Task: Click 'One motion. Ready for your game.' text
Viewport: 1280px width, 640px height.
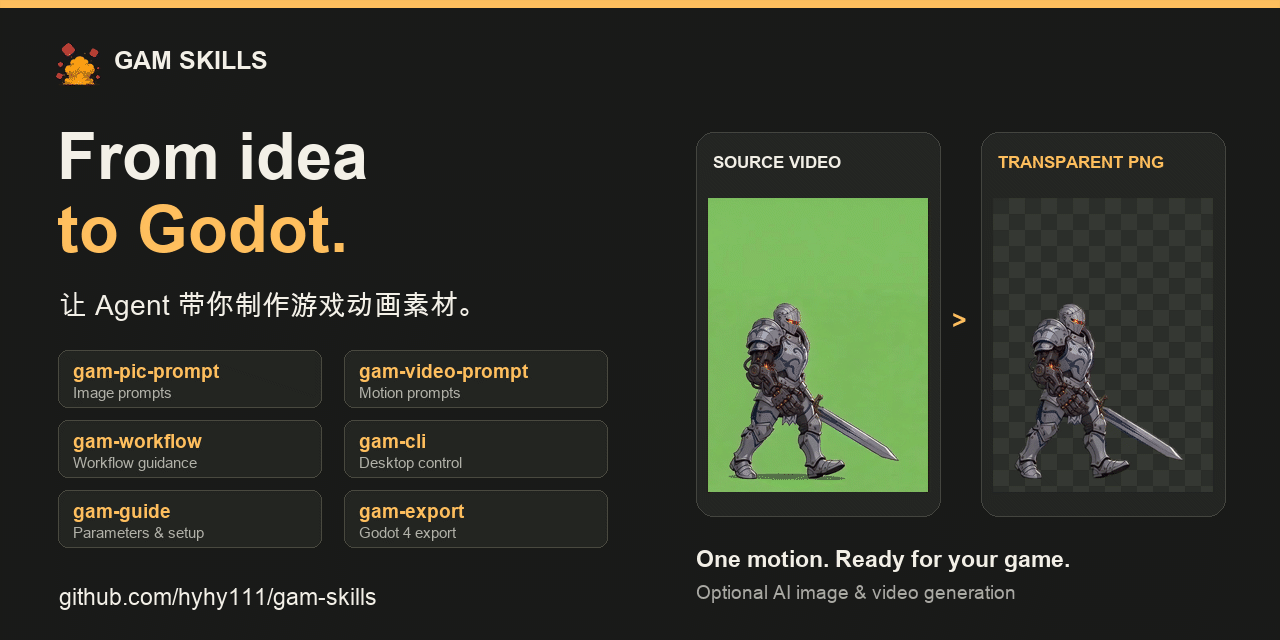Action: tap(883, 559)
